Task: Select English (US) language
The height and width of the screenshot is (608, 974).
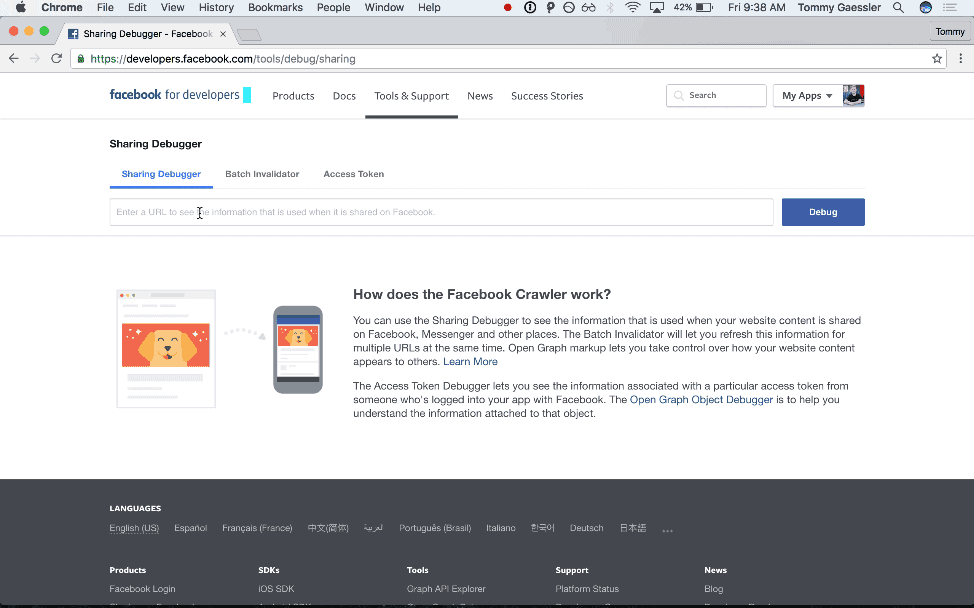Action: 134,529
